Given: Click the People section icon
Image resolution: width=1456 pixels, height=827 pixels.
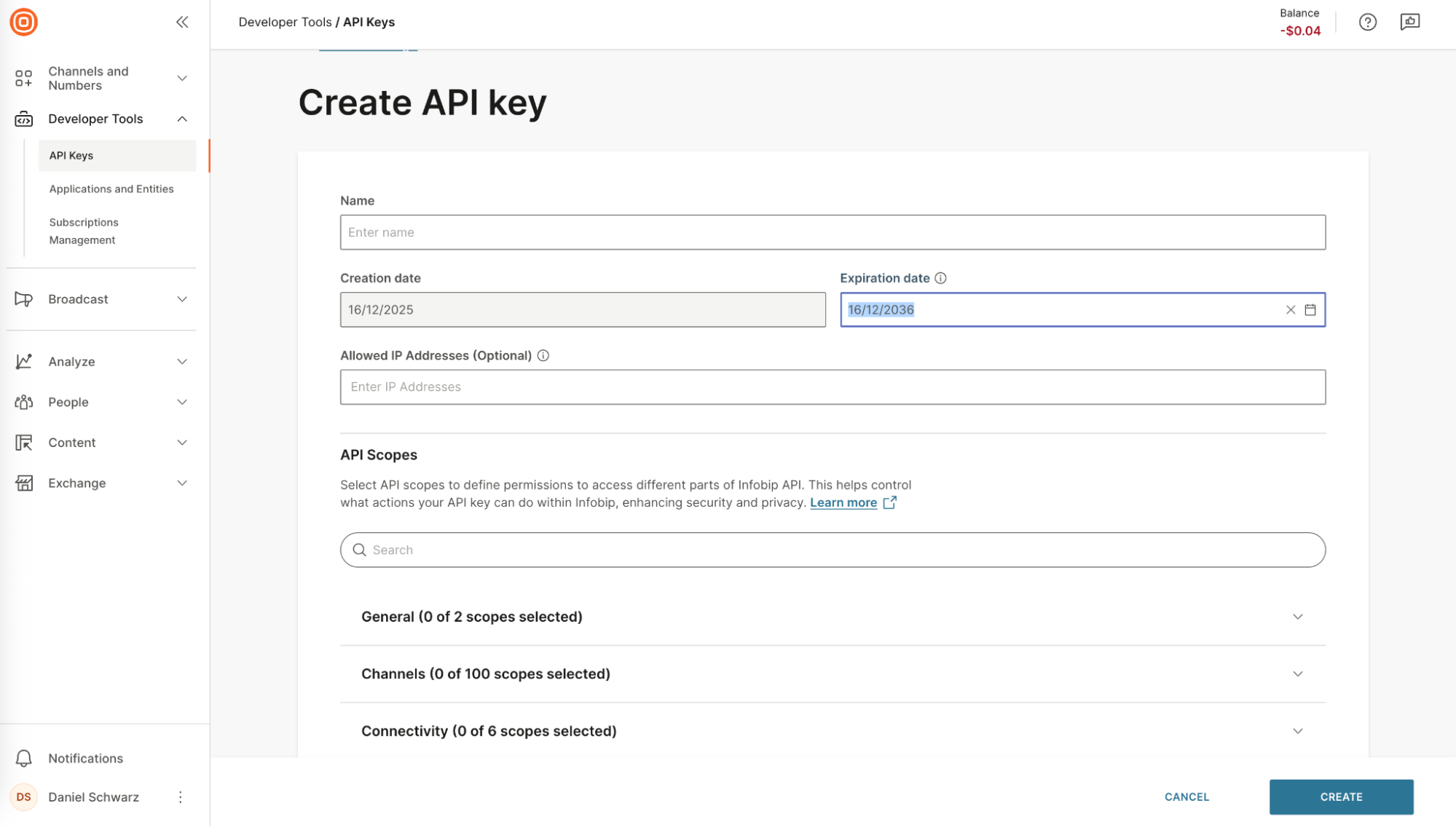Looking at the screenshot, I should tap(24, 402).
